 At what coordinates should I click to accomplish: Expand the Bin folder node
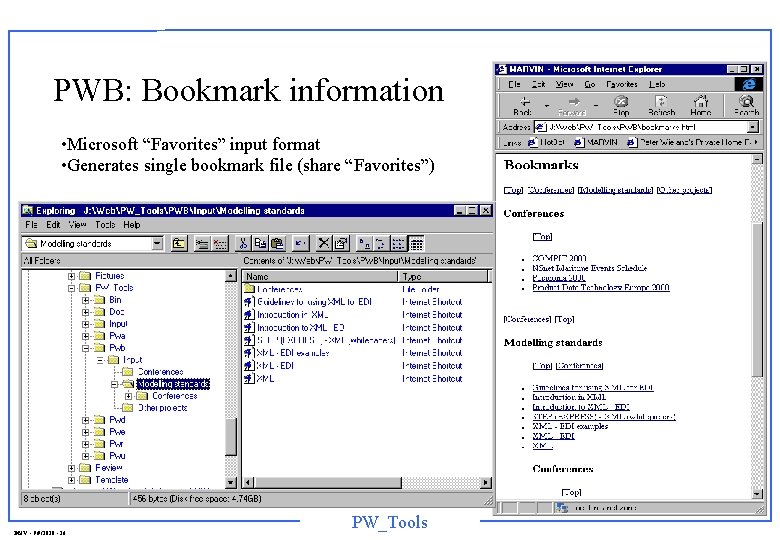pyautogui.click(x=86, y=300)
